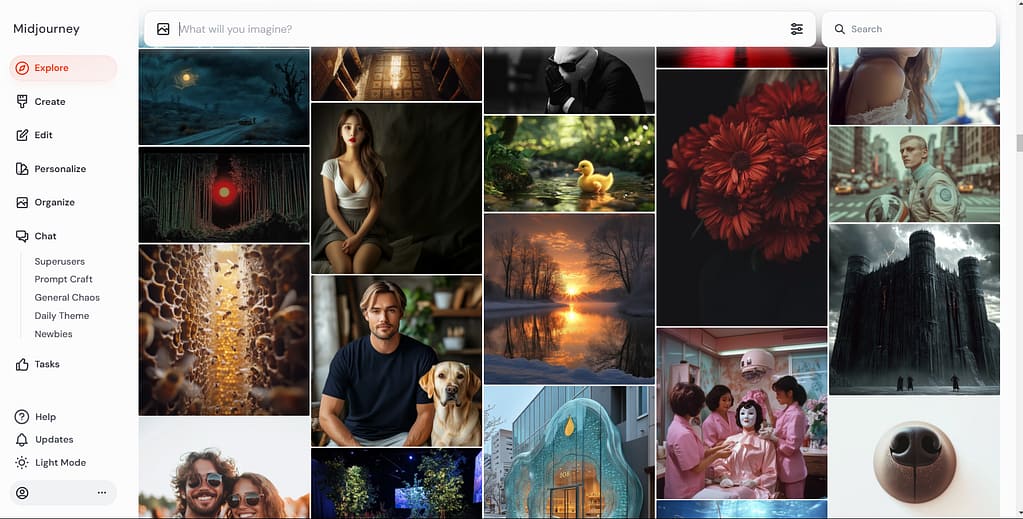
Task: Open the Chat section label
Action: (45, 236)
